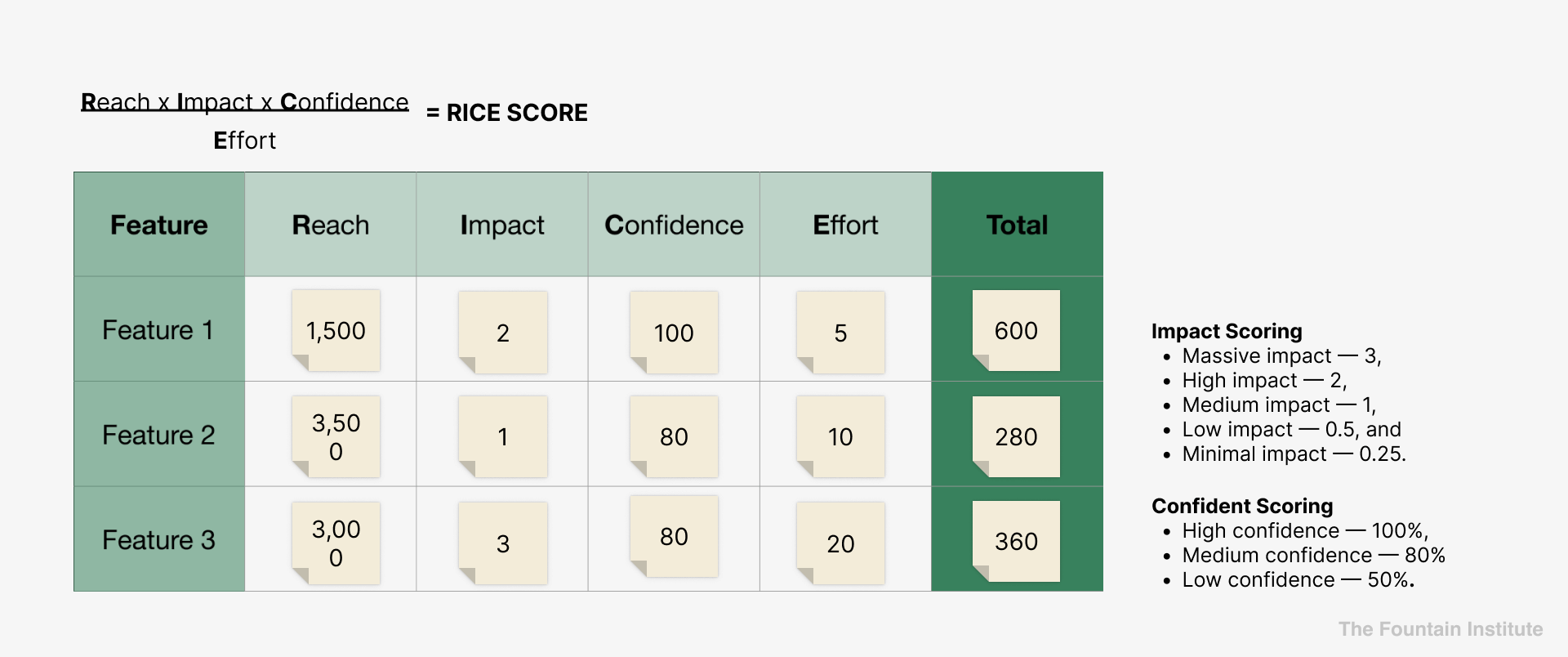
Task: Click the Confident Scoring heading
Action: [x=1242, y=506]
